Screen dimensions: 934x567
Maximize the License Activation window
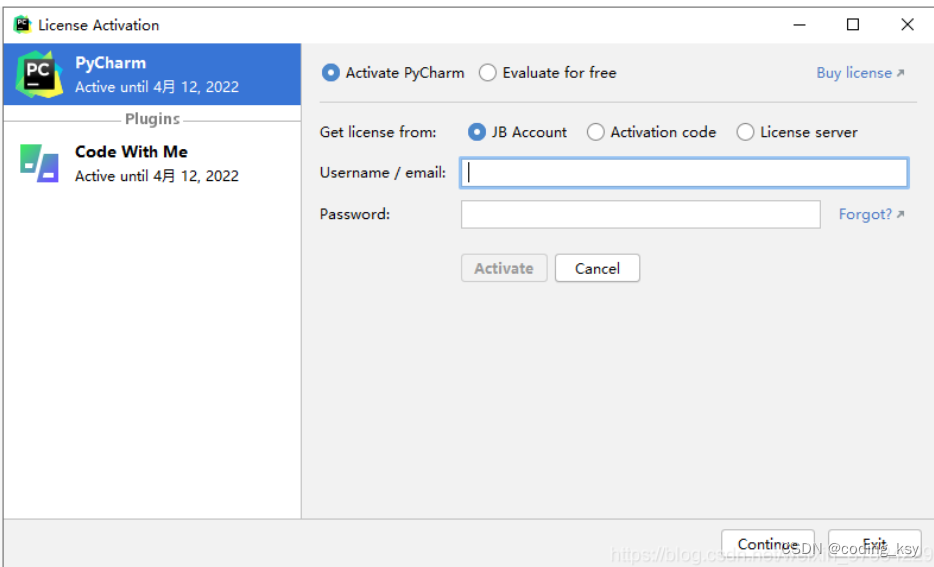click(x=853, y=24)
